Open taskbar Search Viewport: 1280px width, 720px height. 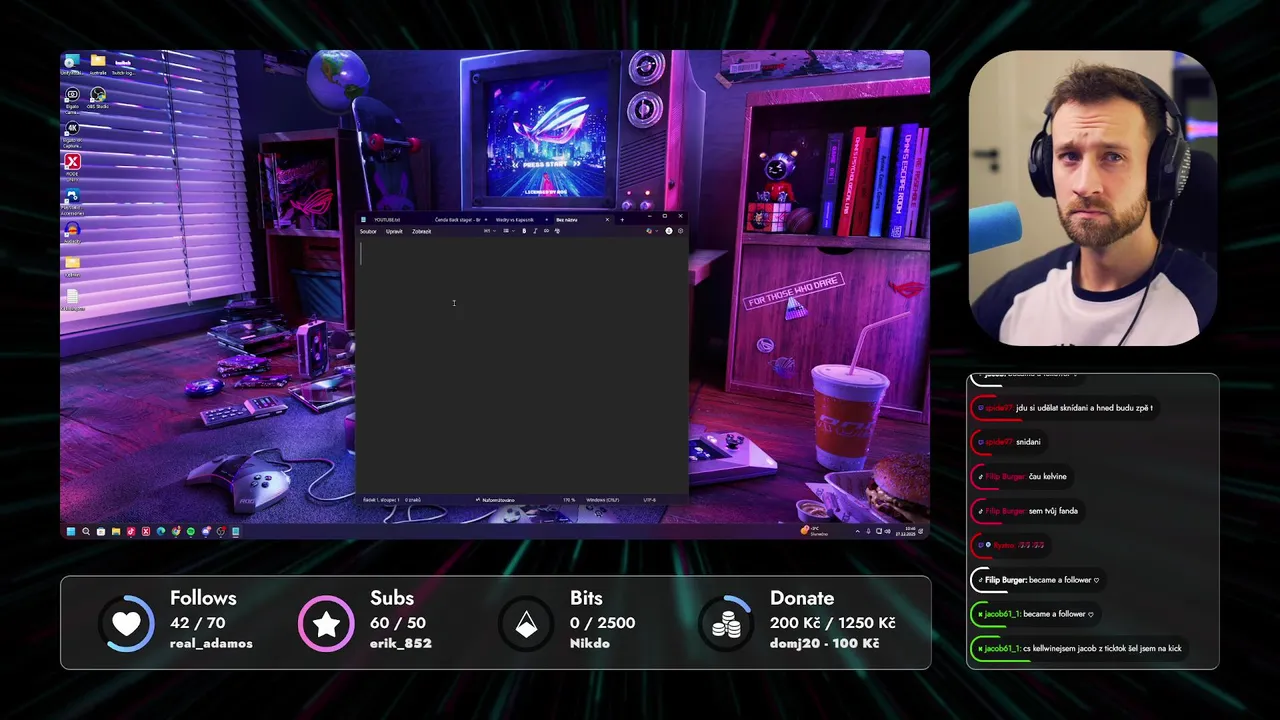pos(86,531)
